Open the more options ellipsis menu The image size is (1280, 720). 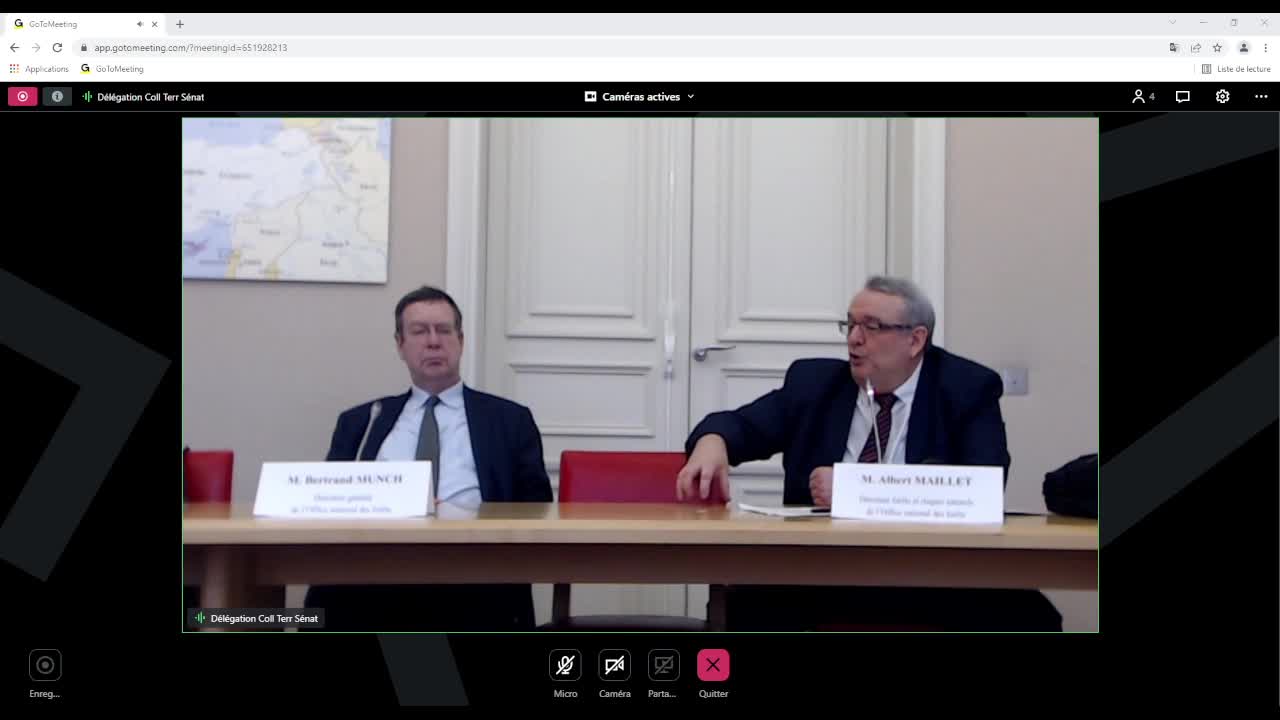(1261, 97)
